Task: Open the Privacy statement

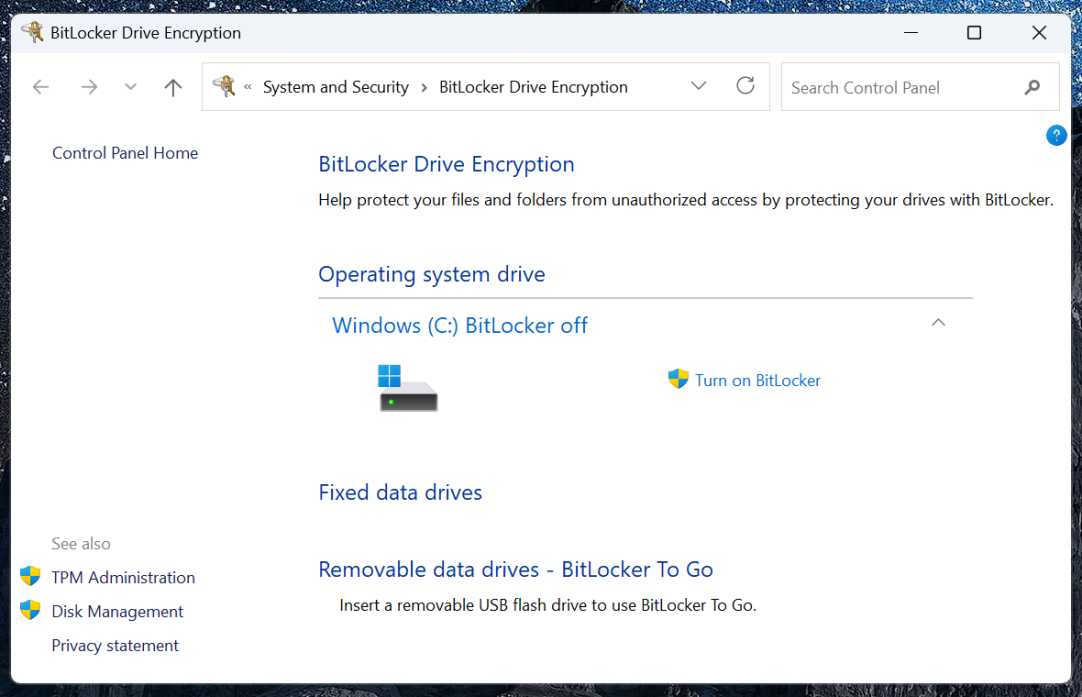Action: pos(115,645)
